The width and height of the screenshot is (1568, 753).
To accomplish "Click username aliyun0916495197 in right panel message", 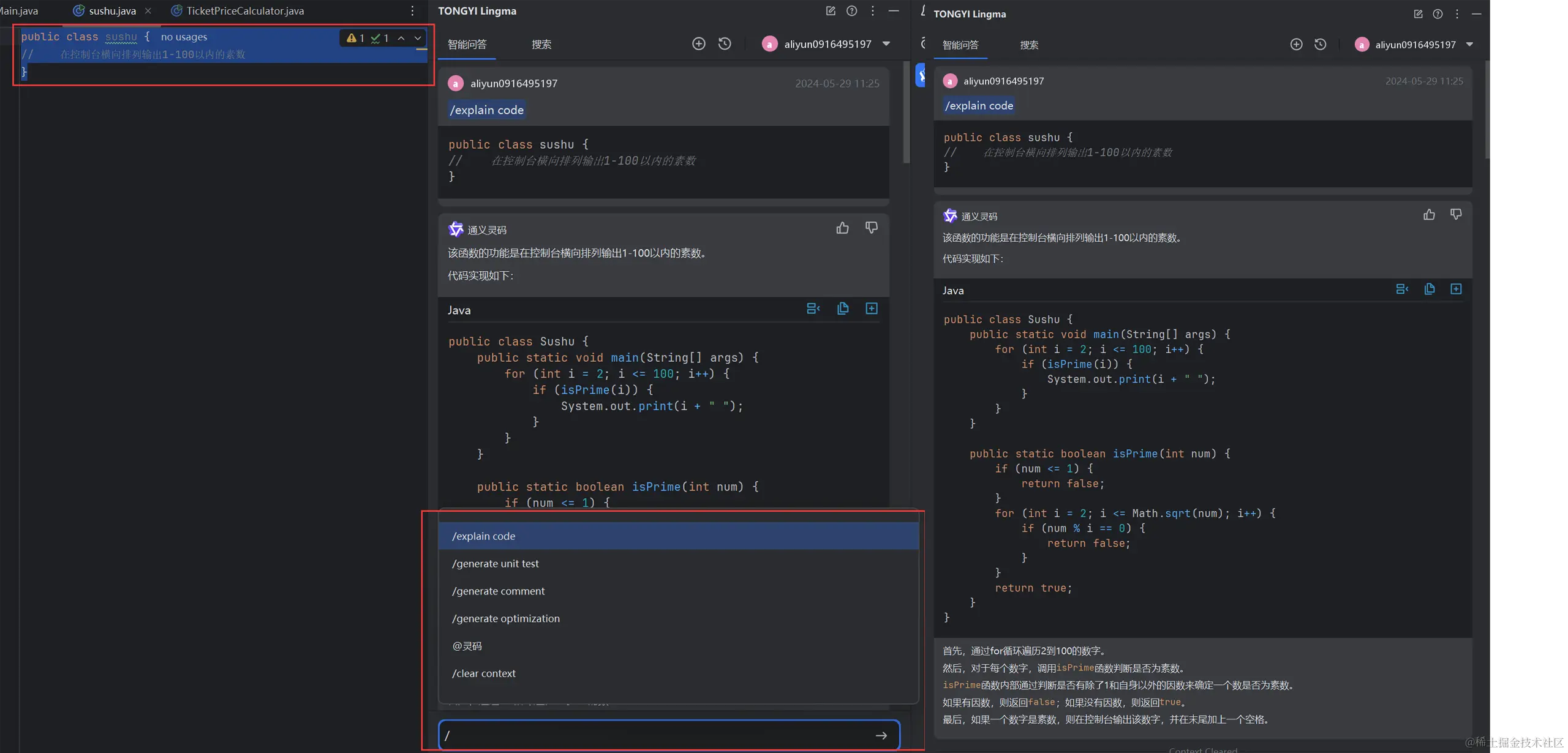I will point(1003,81).
